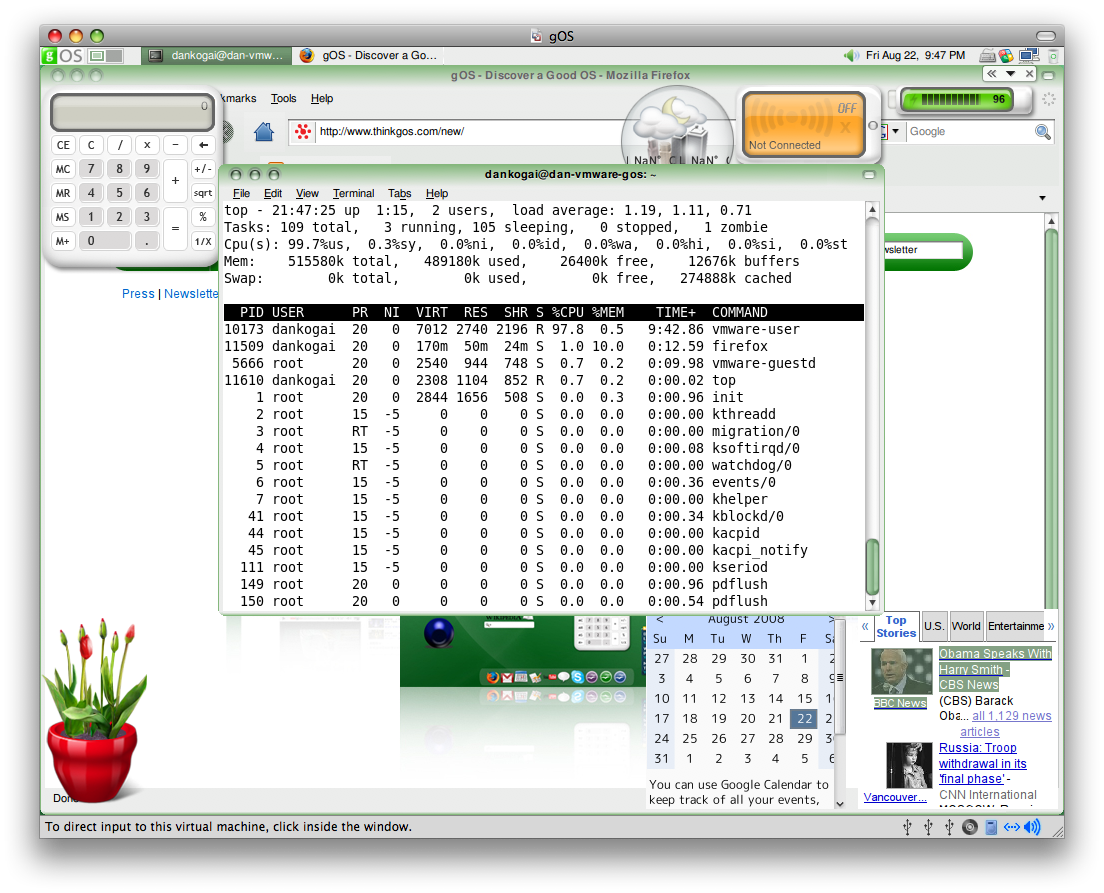Image resolution: width=1104 pixels, height=893 pixels.
Task: Click the tab list dropdown arrow in Firefox
Action: (x=1042, y=199)
